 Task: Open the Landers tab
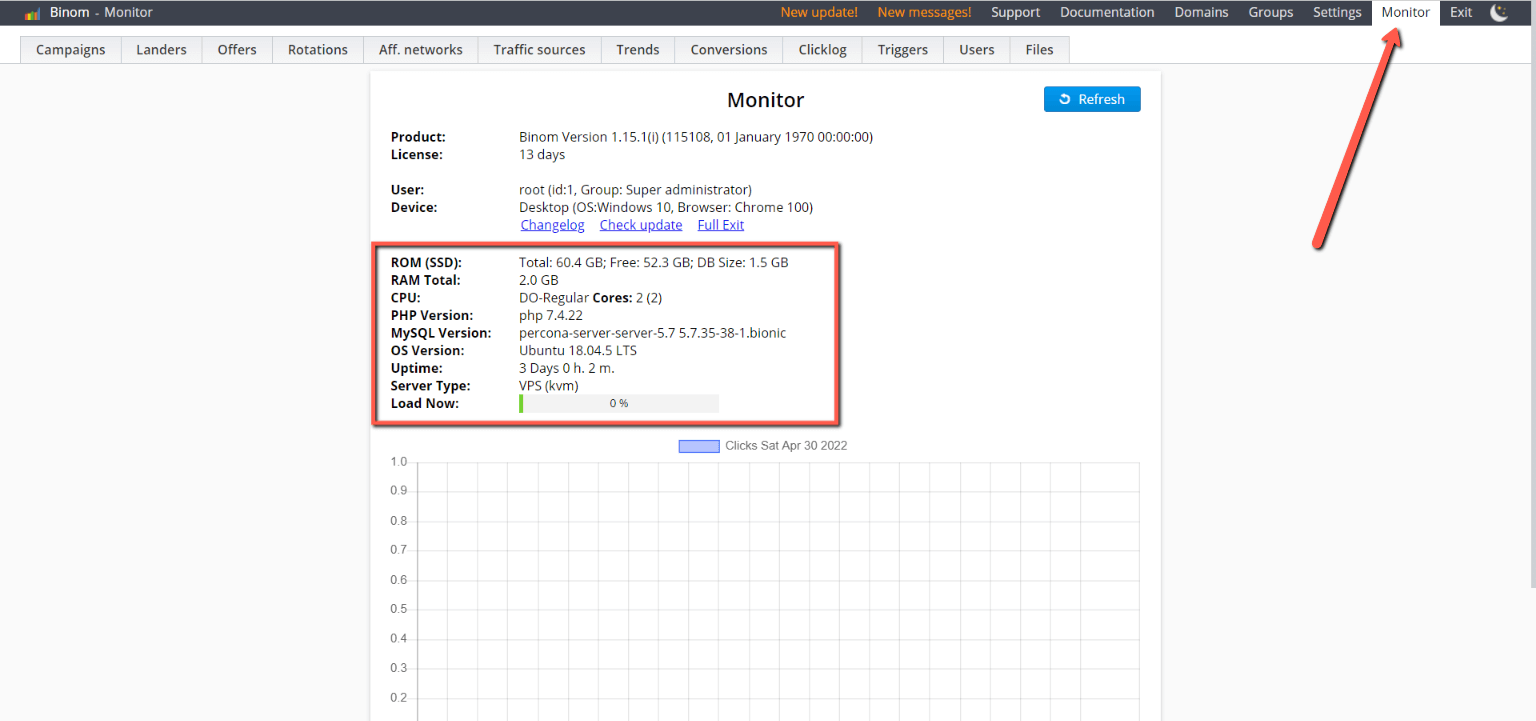(x=161, y=49)
